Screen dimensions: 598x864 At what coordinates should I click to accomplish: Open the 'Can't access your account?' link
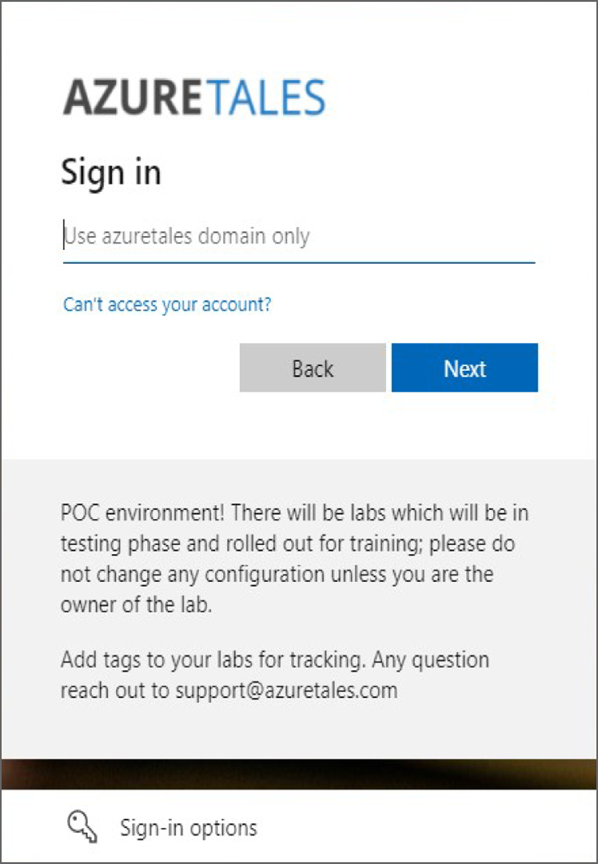point(167,304)
